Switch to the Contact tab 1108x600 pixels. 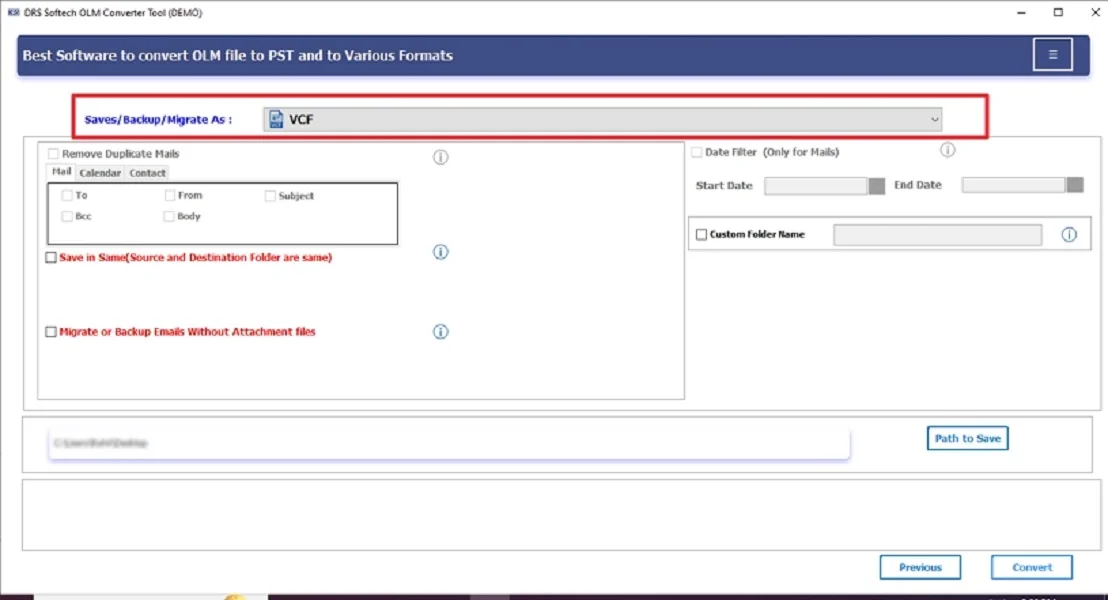(147, 172)
